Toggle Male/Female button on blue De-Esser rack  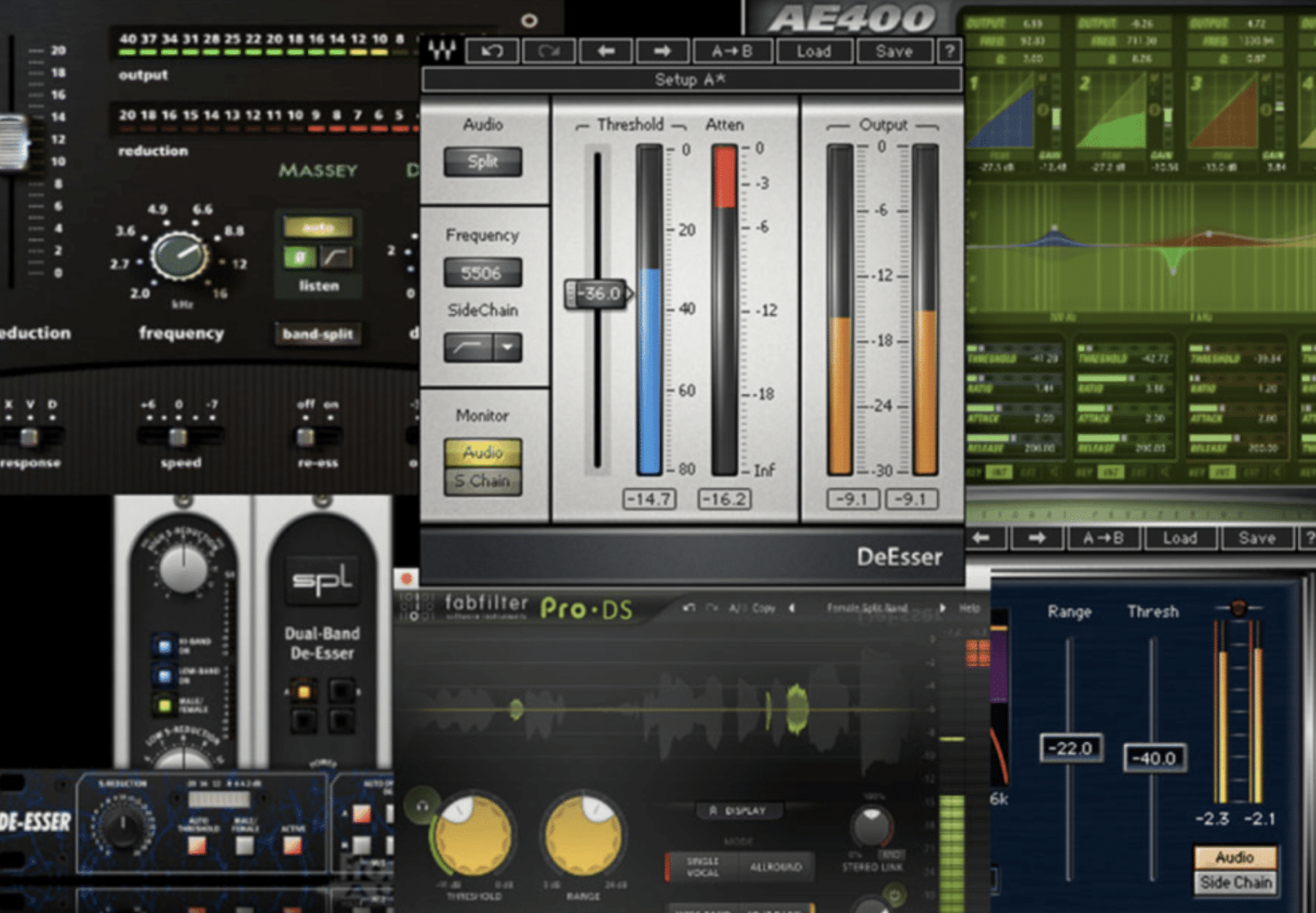(245, 846)
